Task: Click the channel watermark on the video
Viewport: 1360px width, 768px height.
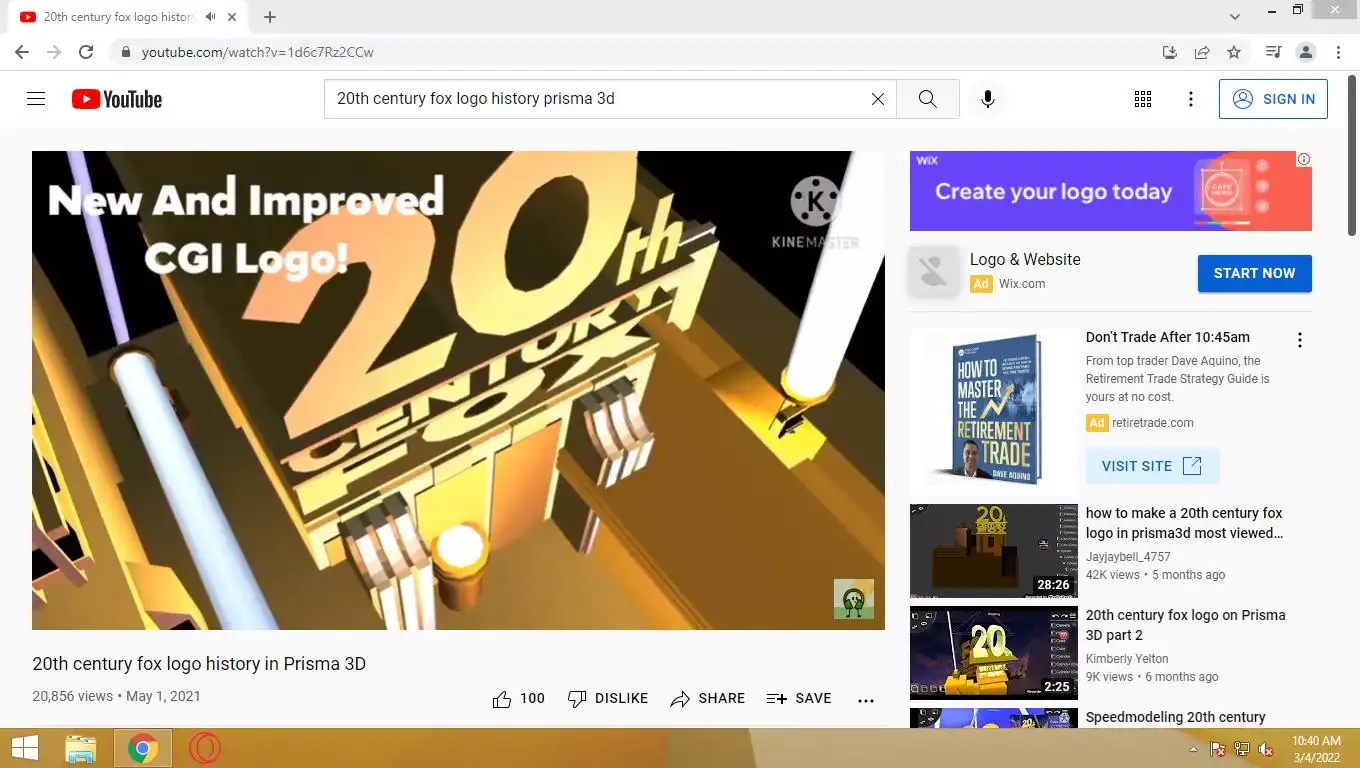Action: pyautogui.click(x=854, y=599)
